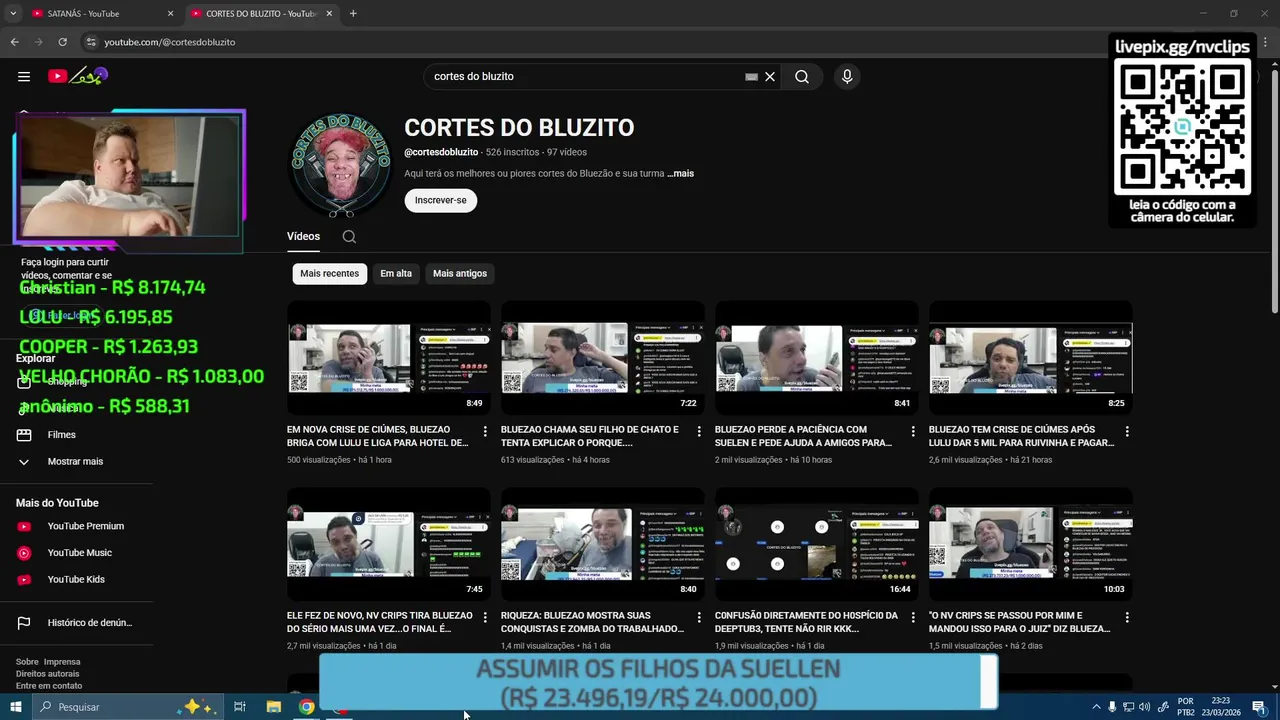Open new browser tab with plus
The image size is (1280, 720).
tap(353, 13)
